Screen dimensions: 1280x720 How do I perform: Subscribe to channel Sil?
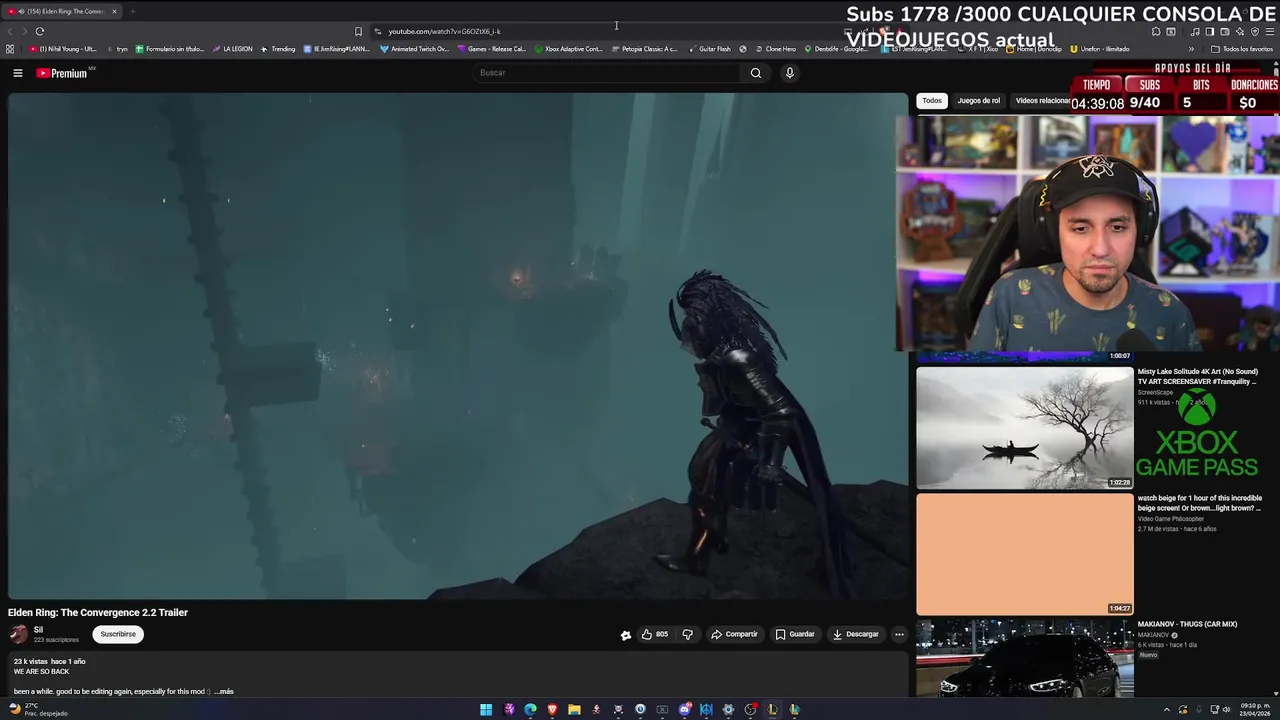click(118, 634)
